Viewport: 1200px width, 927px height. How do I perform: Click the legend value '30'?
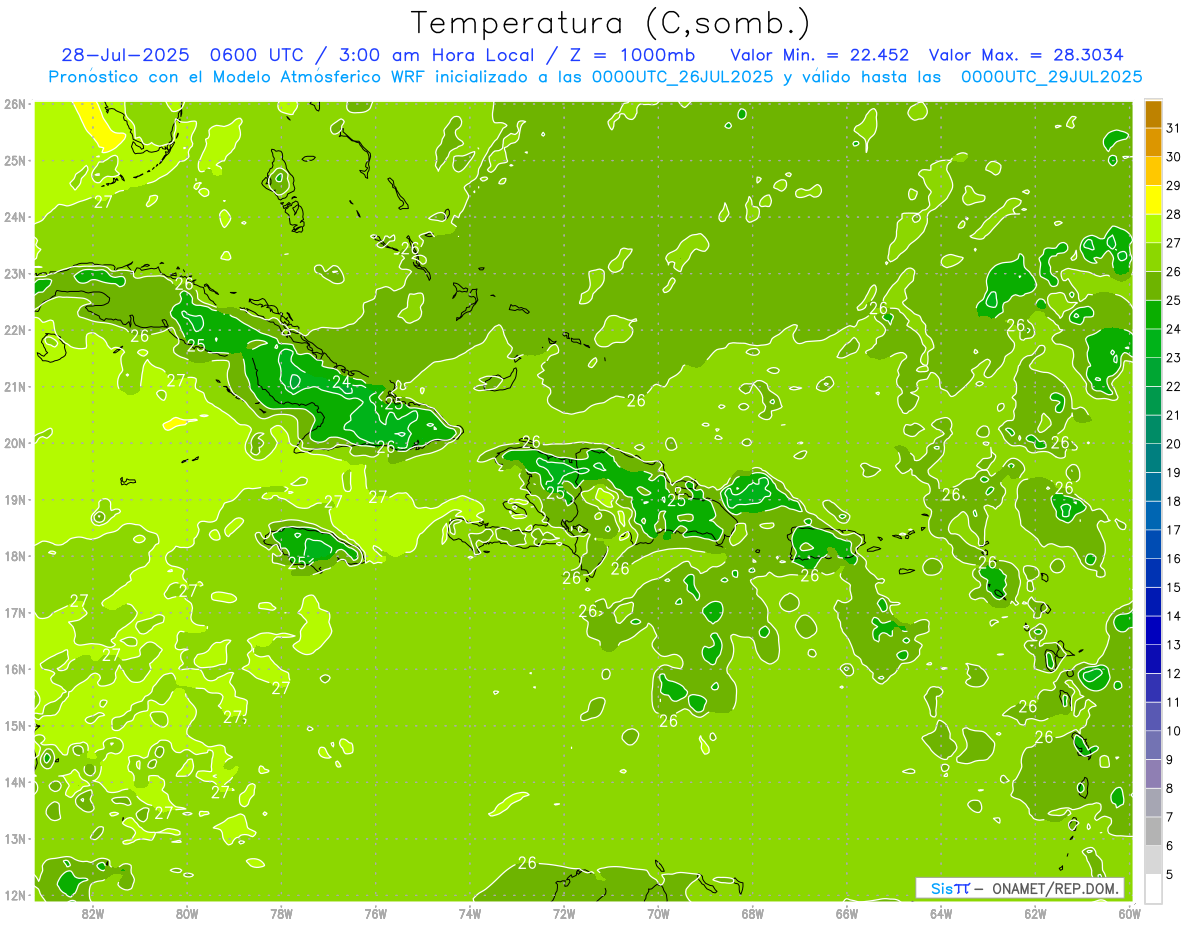(1174, 157)
